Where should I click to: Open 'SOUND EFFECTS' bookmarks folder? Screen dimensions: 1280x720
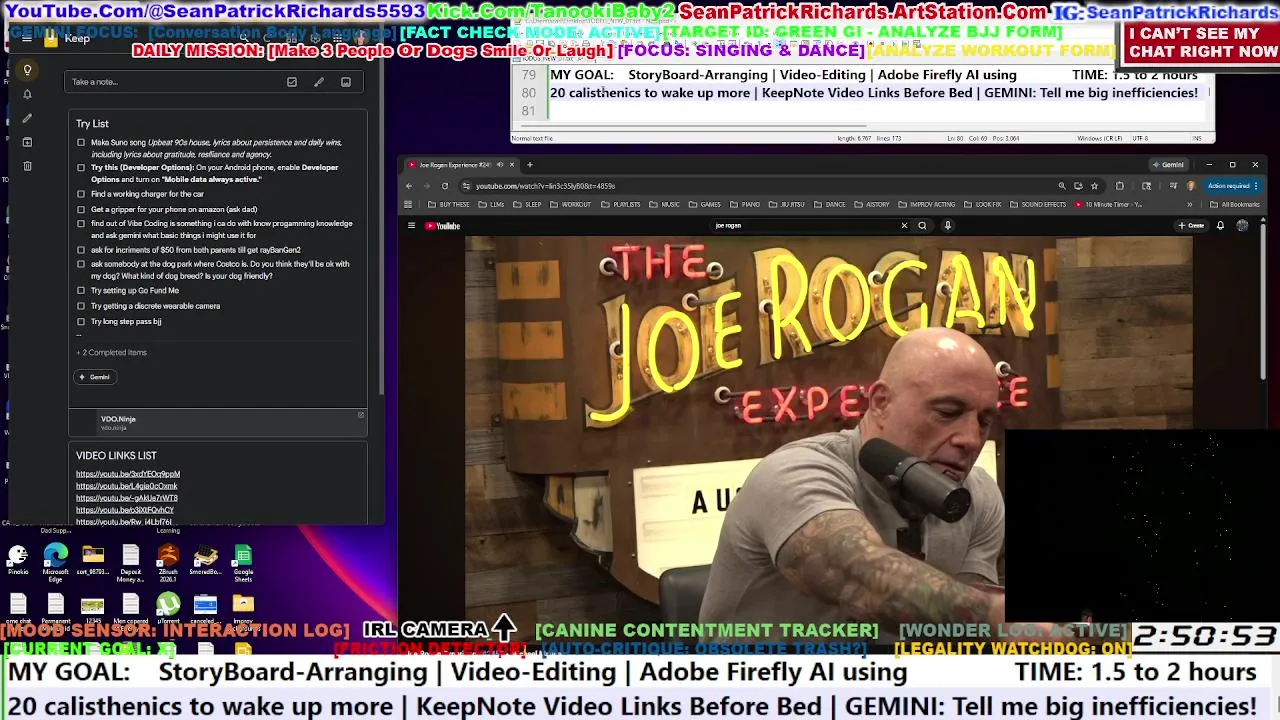coord(1038,205)
